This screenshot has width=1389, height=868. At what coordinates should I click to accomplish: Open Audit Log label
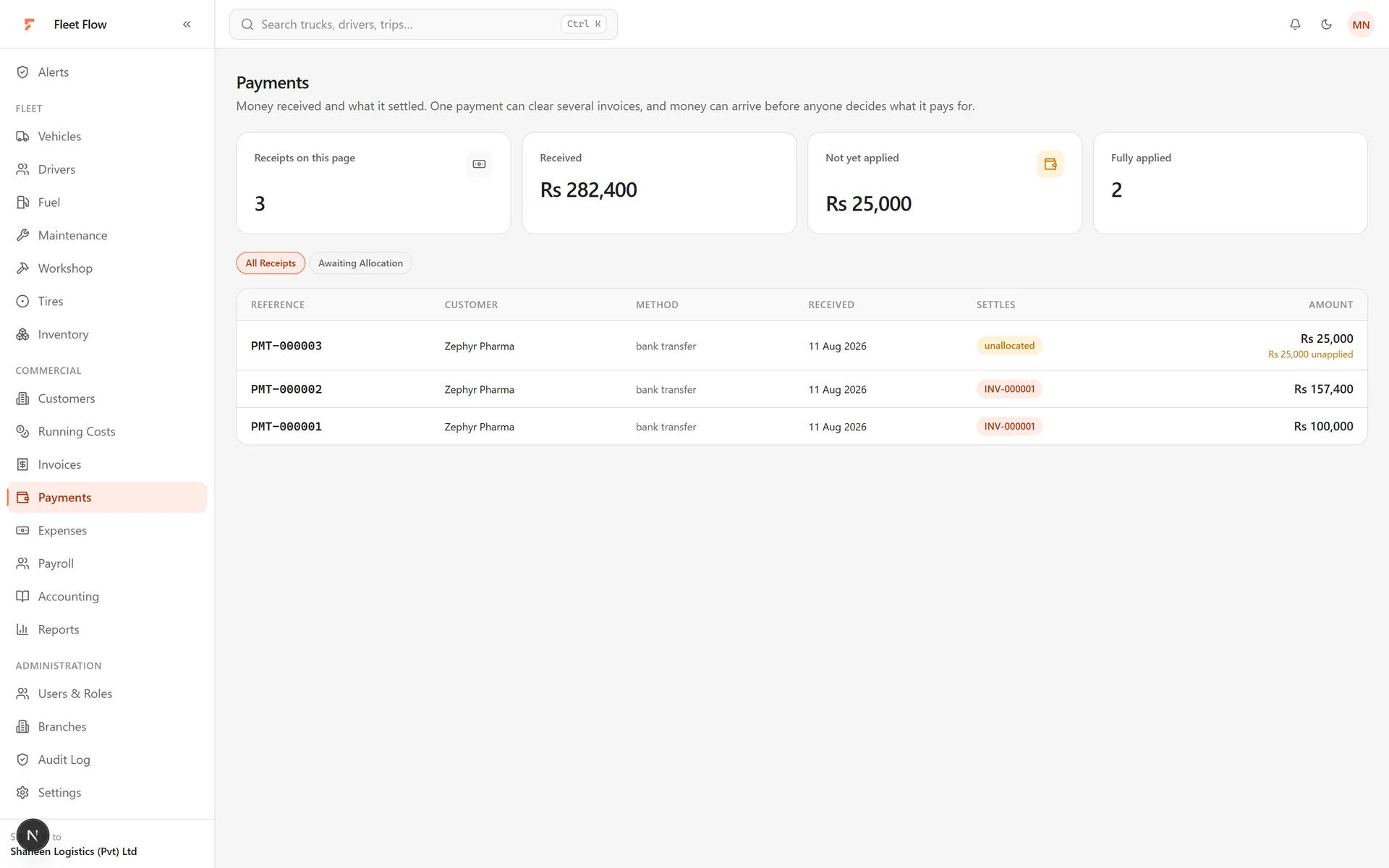(64, 759)
